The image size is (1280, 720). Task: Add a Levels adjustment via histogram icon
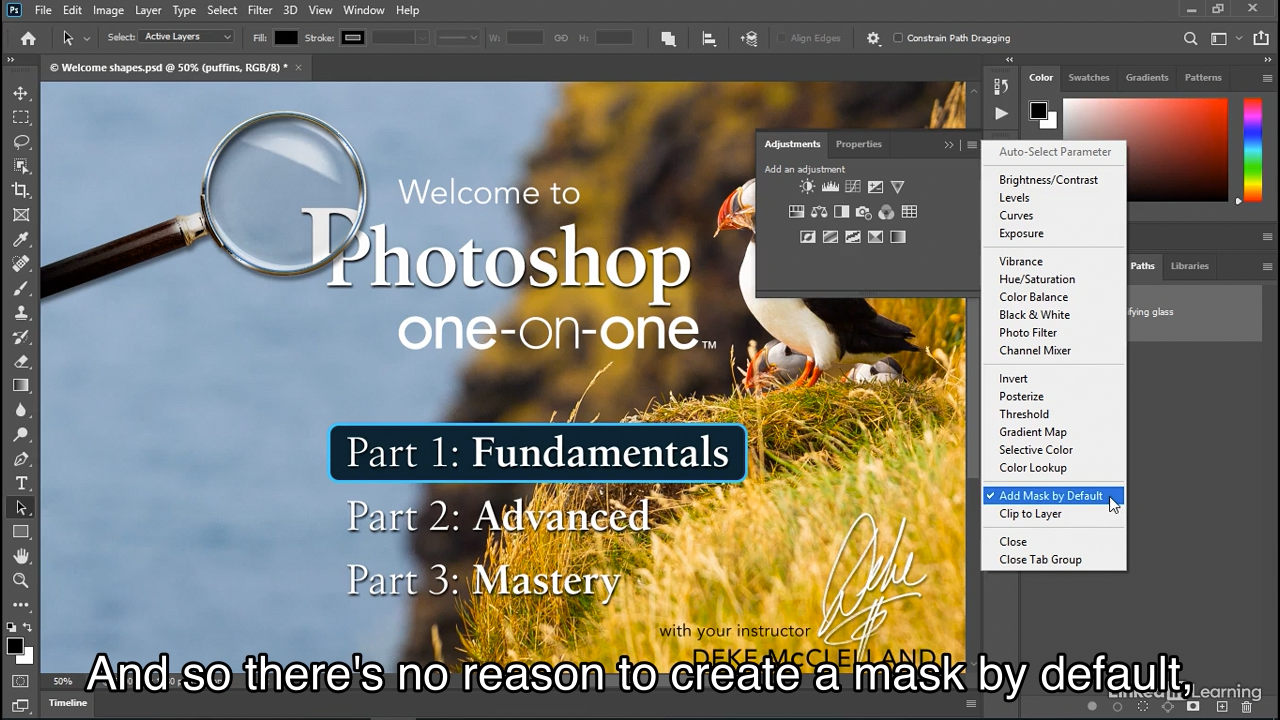(830, 187)
